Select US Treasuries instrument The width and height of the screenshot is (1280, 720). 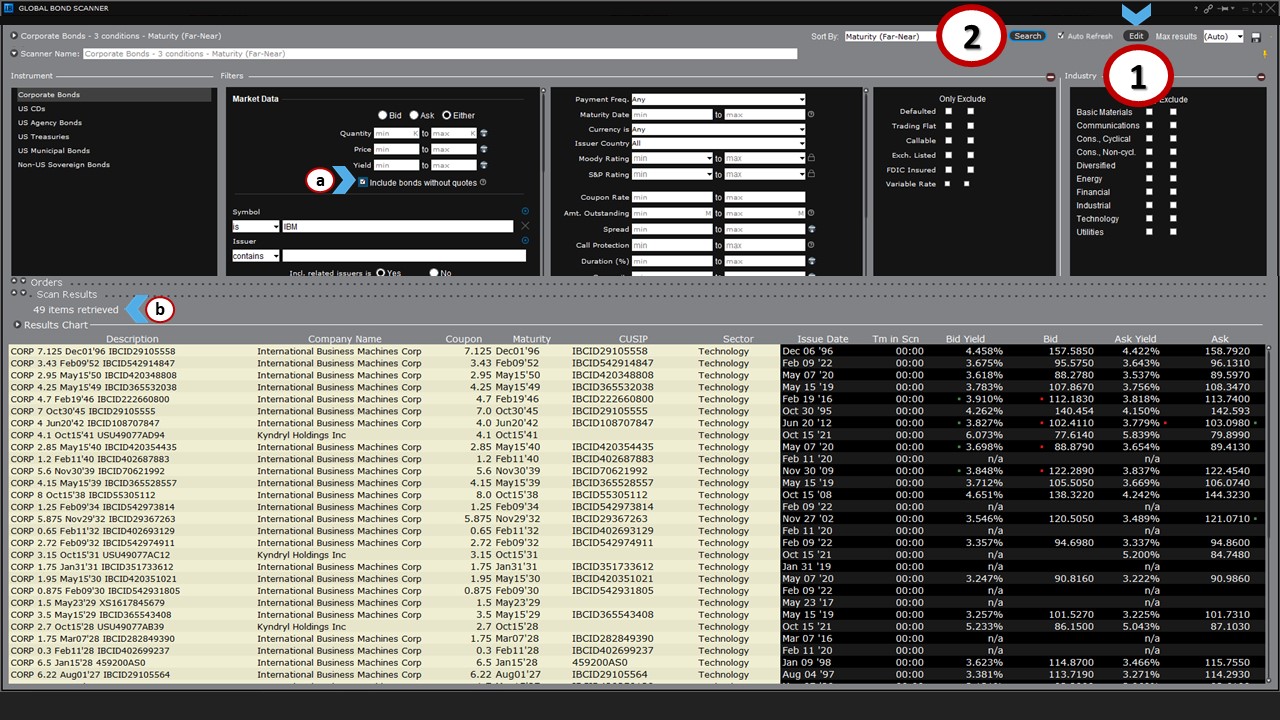(x=43, y=137)
